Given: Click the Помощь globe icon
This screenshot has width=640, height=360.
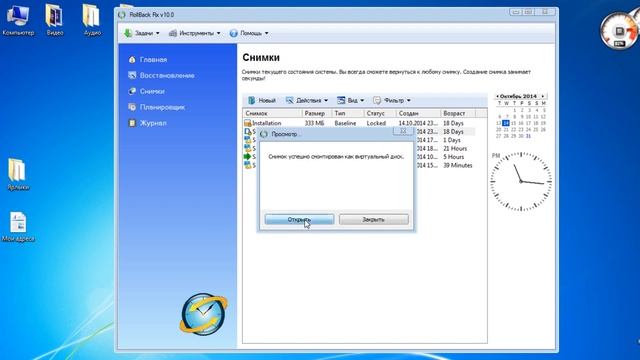Looking at the screenshot, I should coord(233,33).
